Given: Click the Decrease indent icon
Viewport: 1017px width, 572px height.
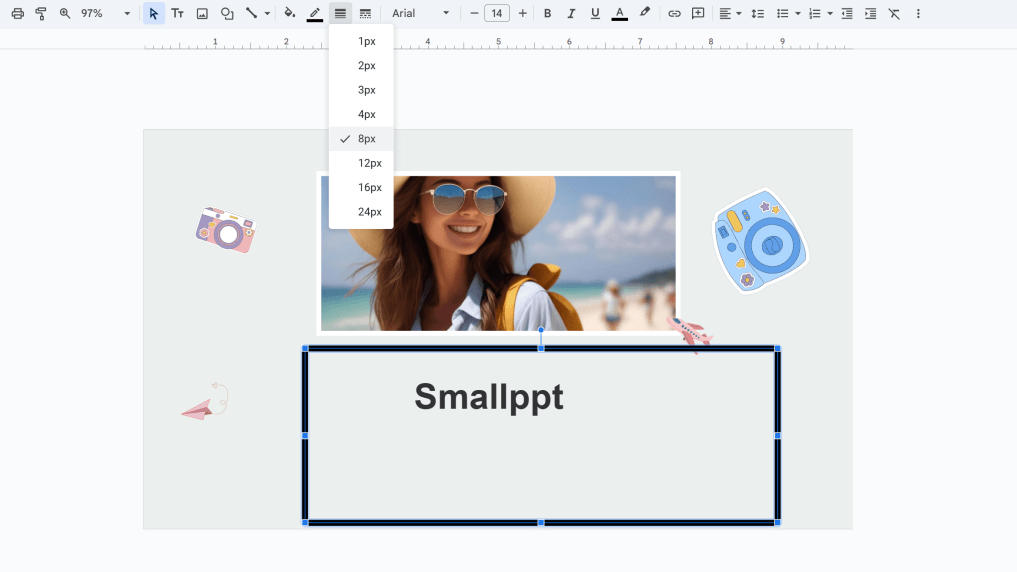Looking at the screenshot, I should click(846, 13).
